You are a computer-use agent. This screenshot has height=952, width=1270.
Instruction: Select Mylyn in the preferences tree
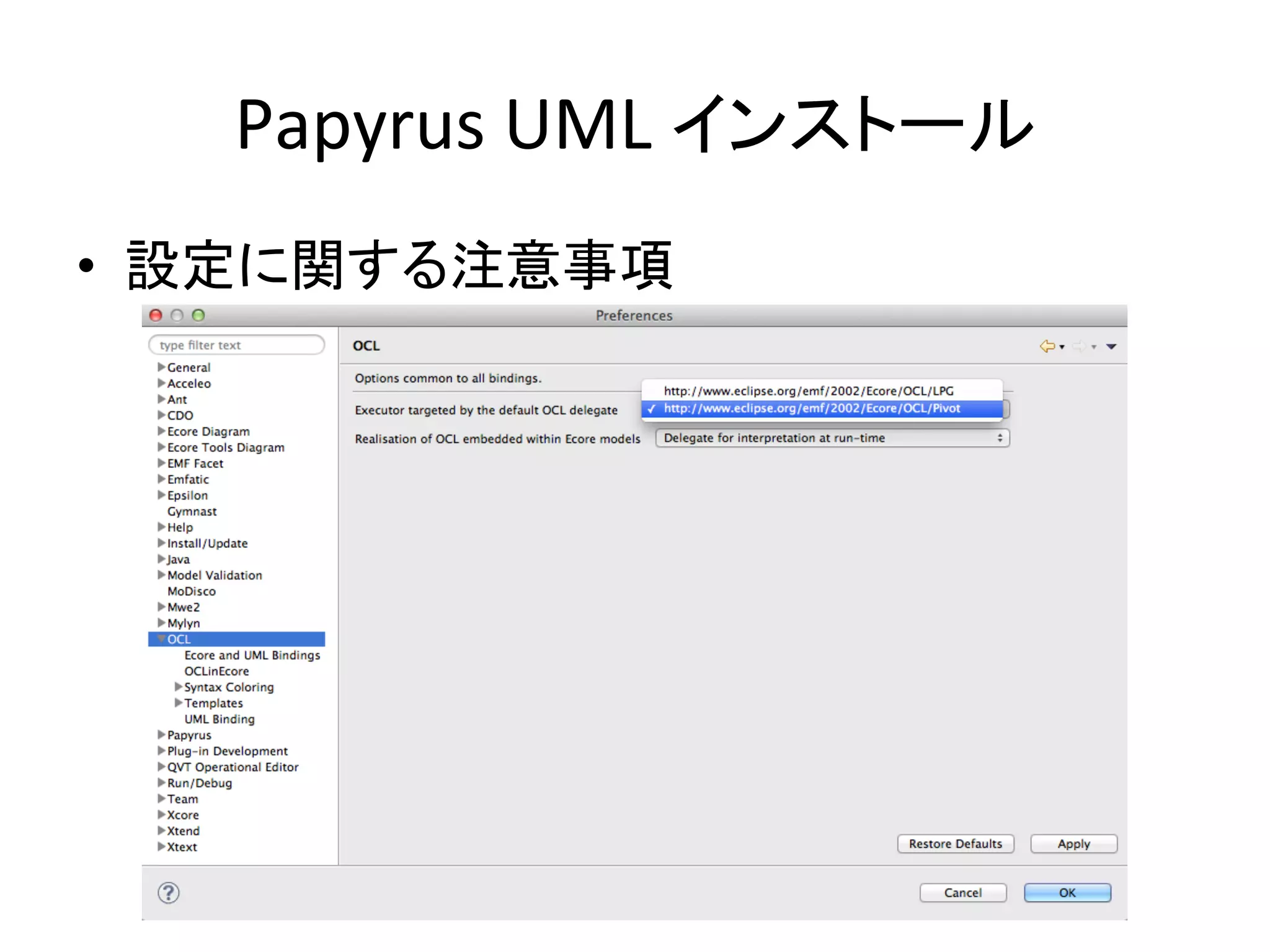tap(183, 624)
